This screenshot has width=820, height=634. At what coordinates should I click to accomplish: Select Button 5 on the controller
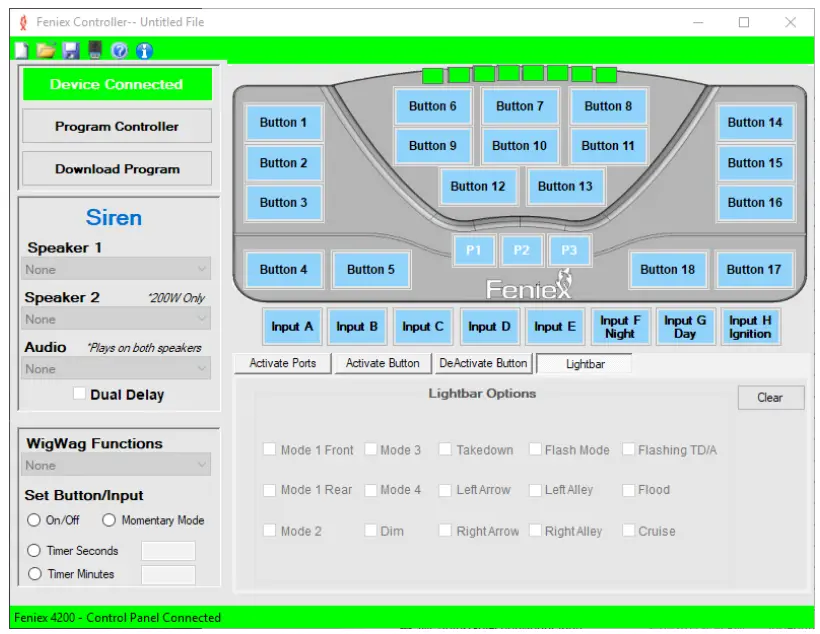(x=371, y=269)
